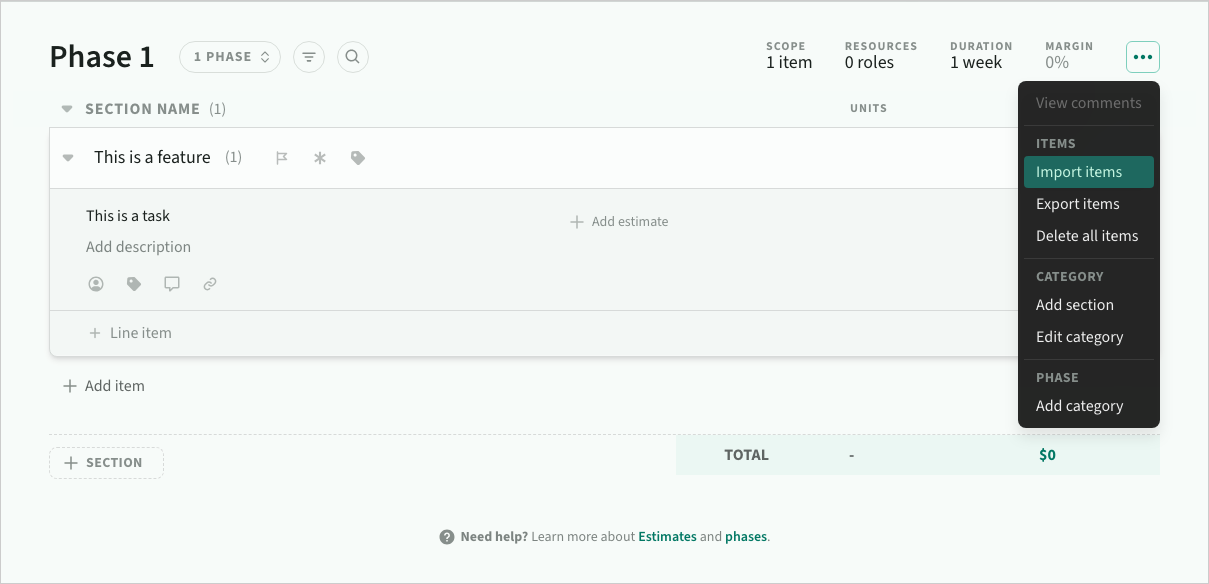Click the flag icon on the feature row

[x=282, y=158]
